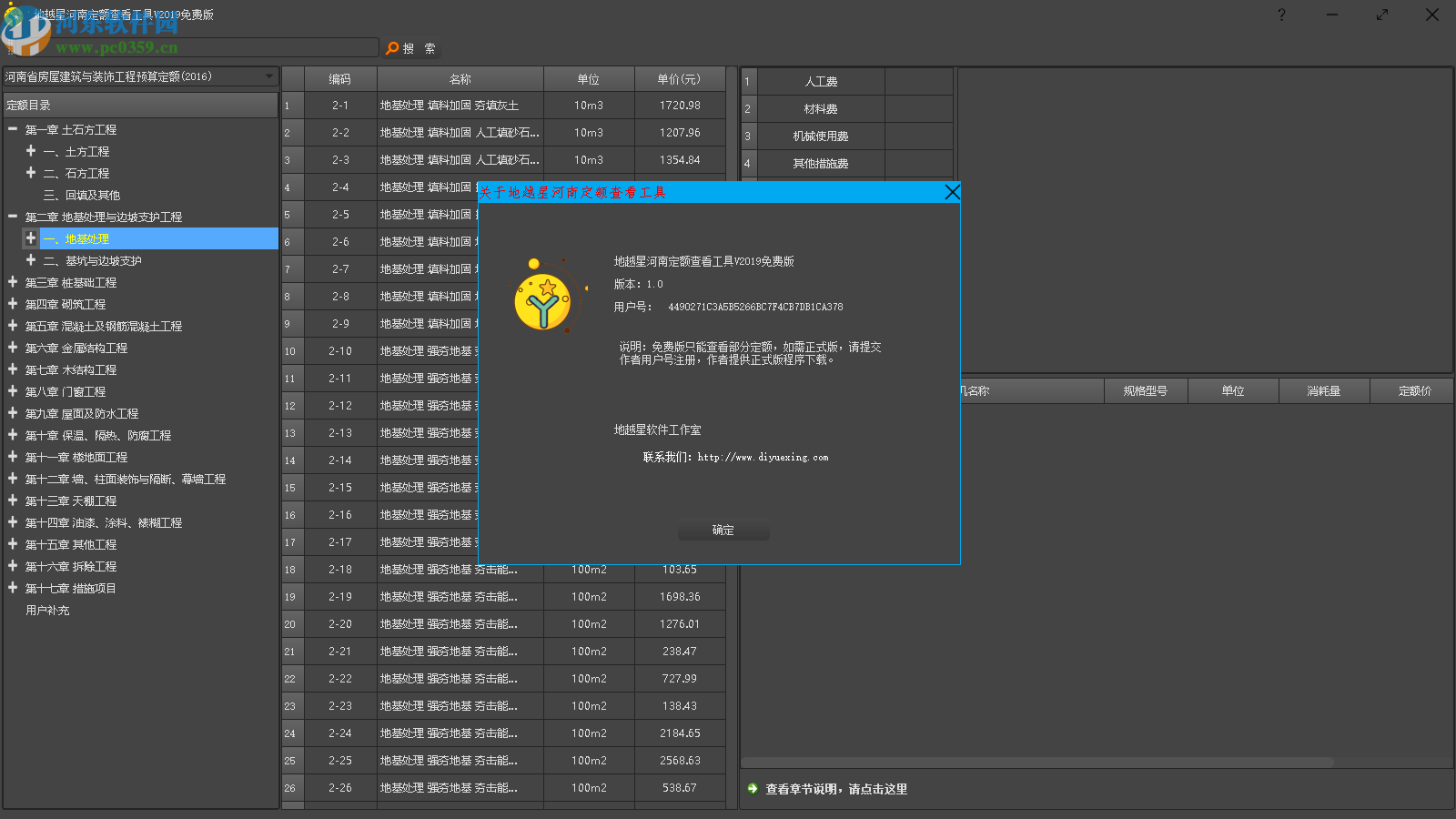Collapse 第一章 土石方工程 node
The width and height of the screenshot is (1456, 819).
tap(13, 129)
